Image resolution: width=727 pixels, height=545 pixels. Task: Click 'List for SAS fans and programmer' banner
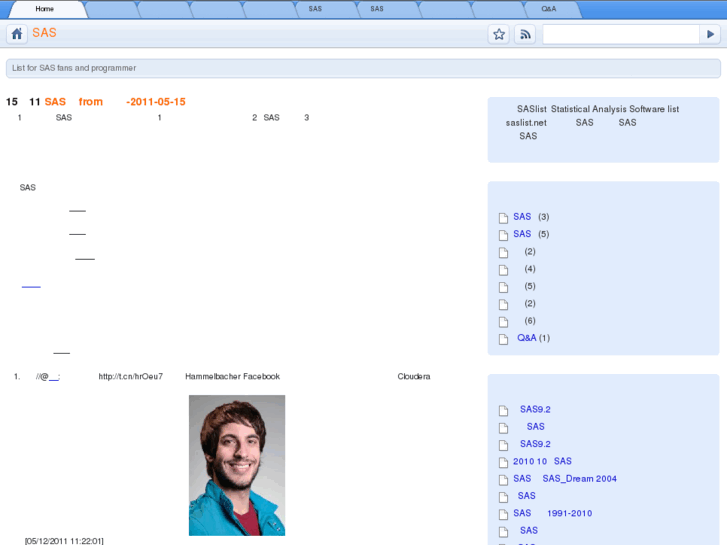click(363, 68)
